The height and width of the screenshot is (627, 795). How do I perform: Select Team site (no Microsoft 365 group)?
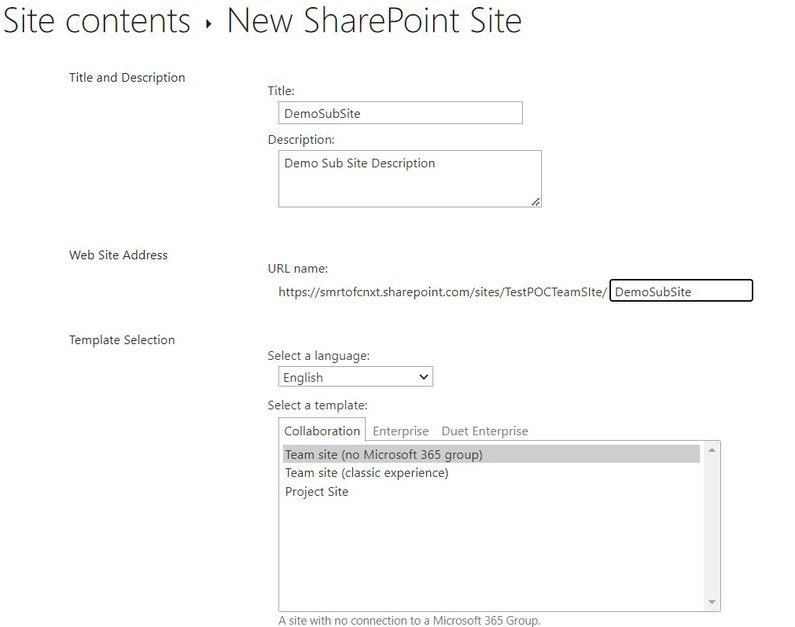(x=384, y=454)
